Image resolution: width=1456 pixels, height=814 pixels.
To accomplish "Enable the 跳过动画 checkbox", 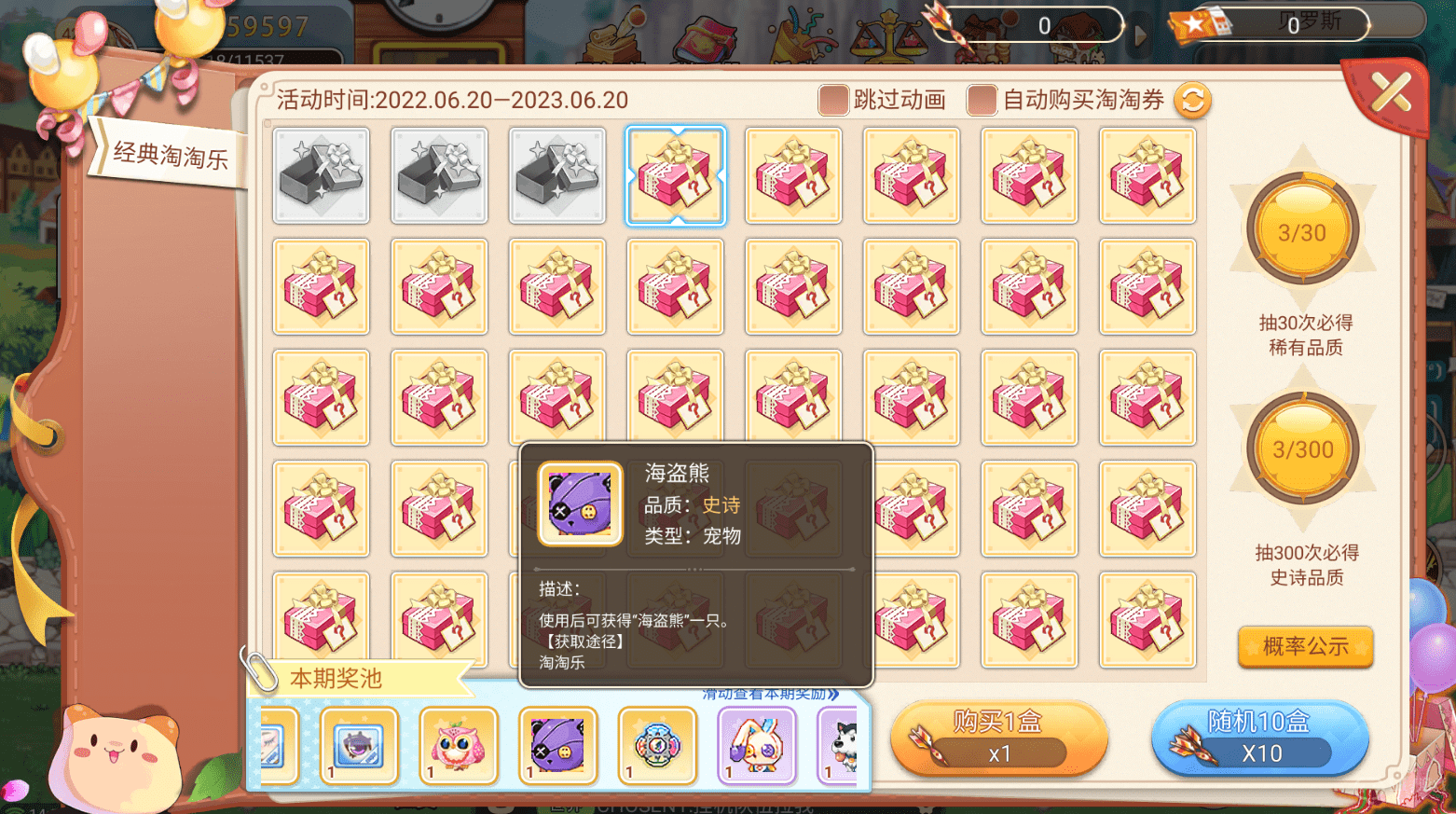I will pos(833,100).
